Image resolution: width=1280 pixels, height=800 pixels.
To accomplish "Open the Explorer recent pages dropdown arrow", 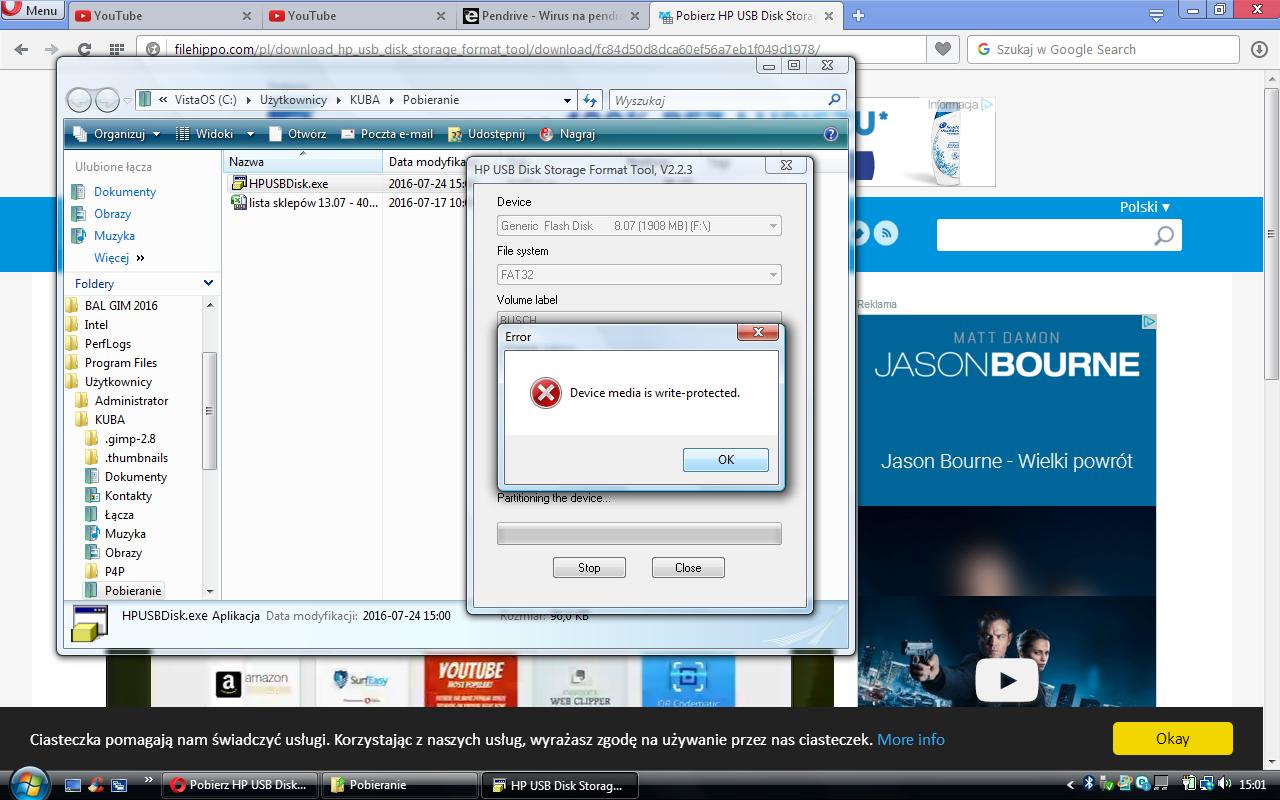I will tap(128, 100).
